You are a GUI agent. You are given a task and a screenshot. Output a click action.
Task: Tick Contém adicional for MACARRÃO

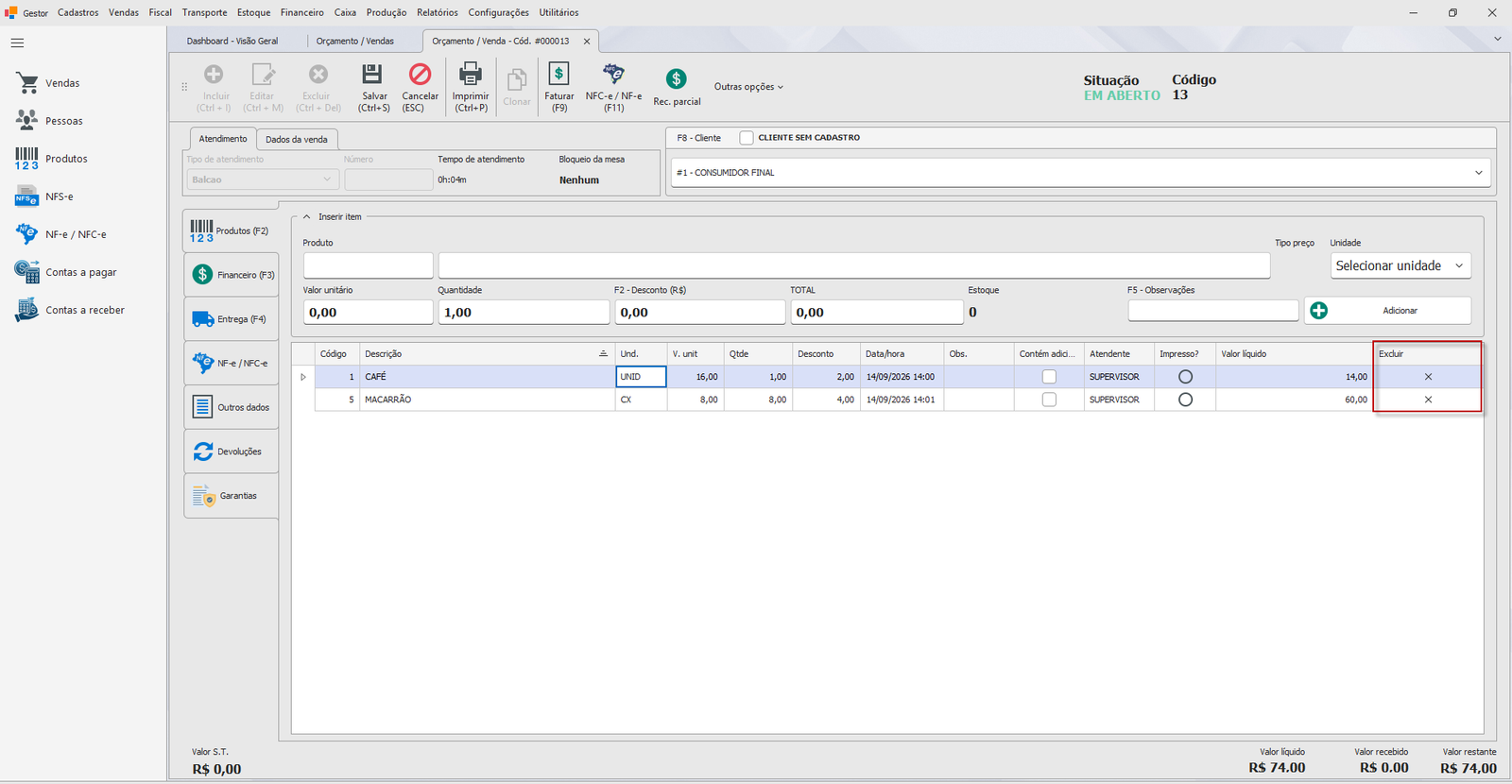(x=1049, y=400)
